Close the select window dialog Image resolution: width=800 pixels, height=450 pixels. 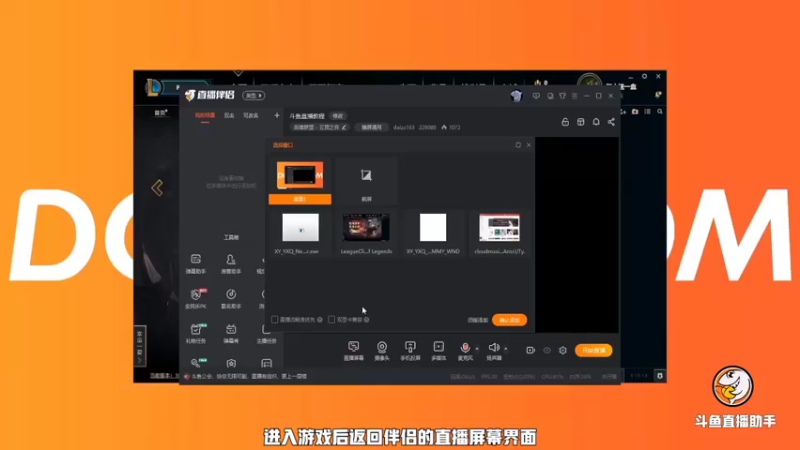529,145
